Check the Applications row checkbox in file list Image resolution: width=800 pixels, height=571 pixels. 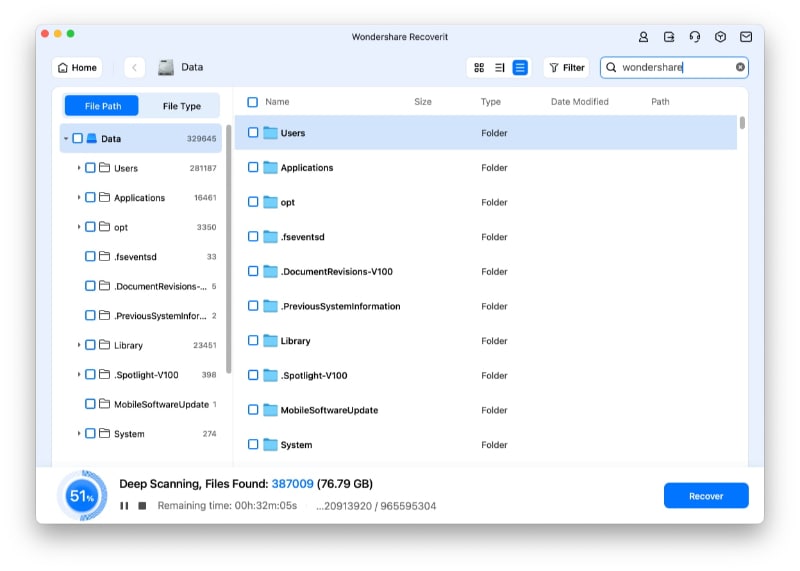[x=253, y=167]
